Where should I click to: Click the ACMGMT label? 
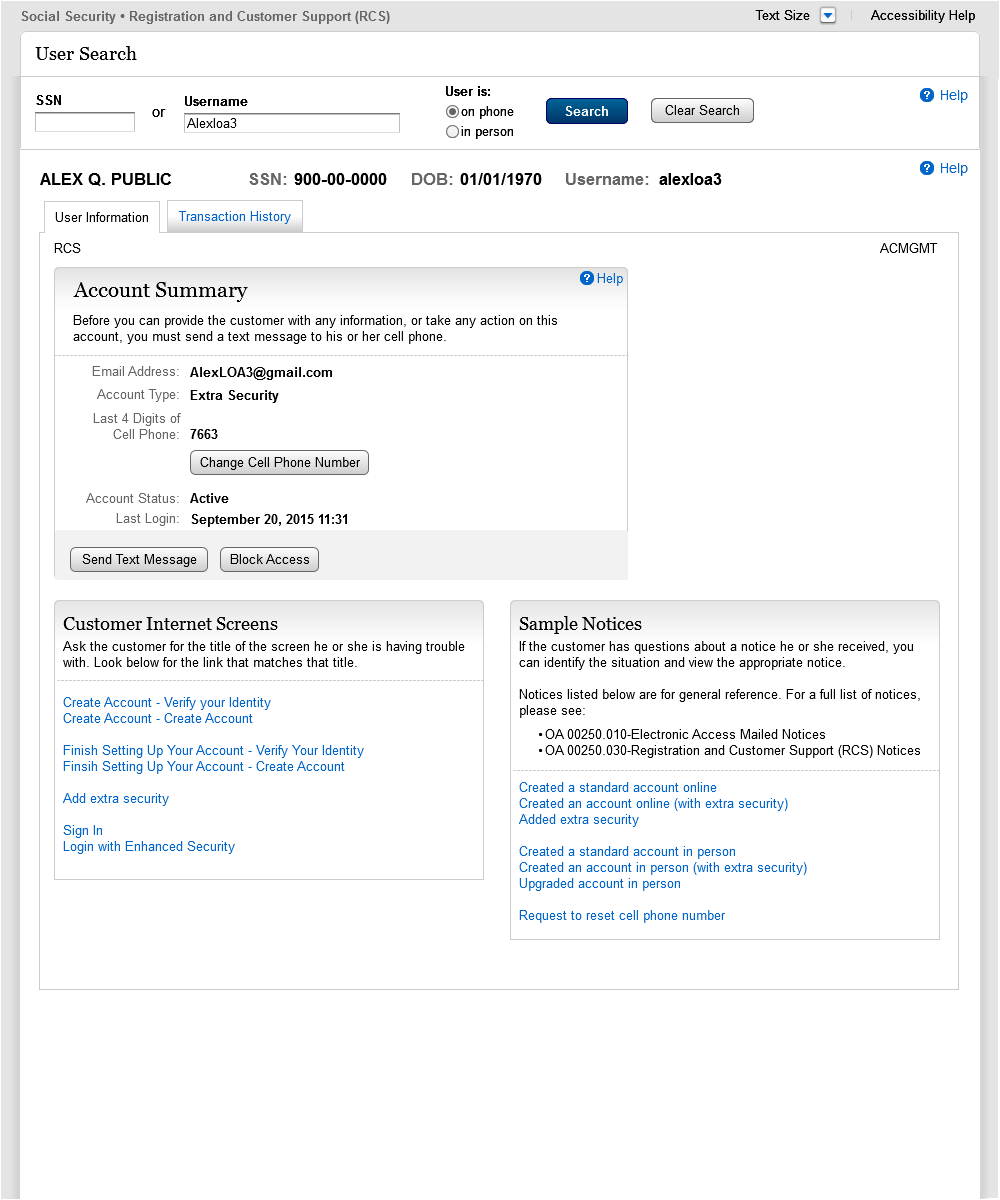(909, 248)
